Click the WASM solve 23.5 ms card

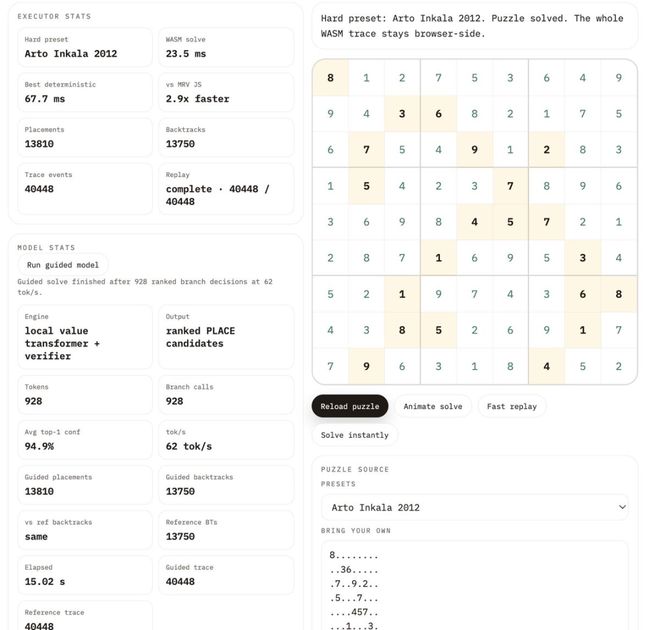(226, 47)
